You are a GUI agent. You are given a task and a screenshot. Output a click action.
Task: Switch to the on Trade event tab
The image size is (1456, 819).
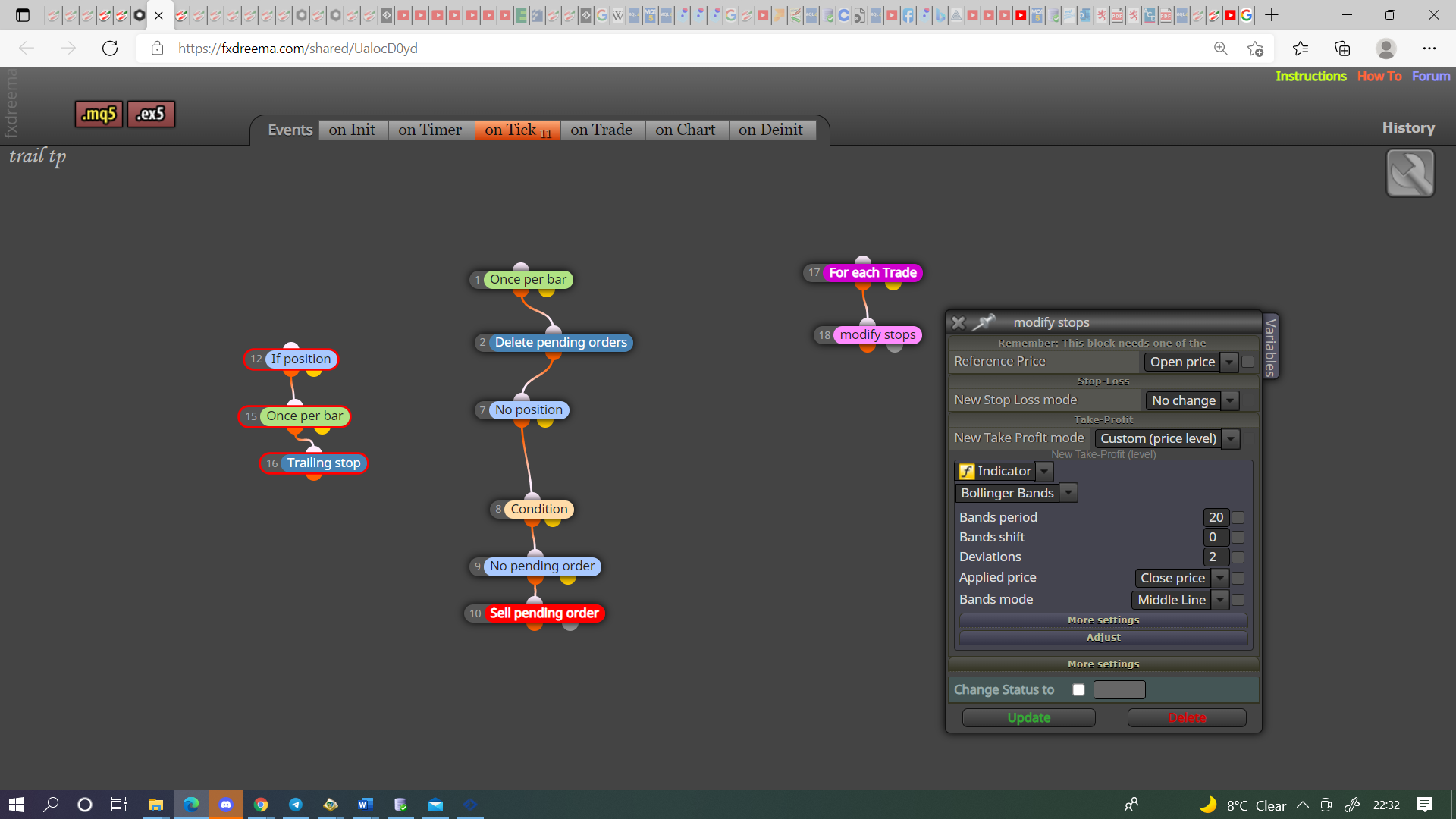click(601, 130)
